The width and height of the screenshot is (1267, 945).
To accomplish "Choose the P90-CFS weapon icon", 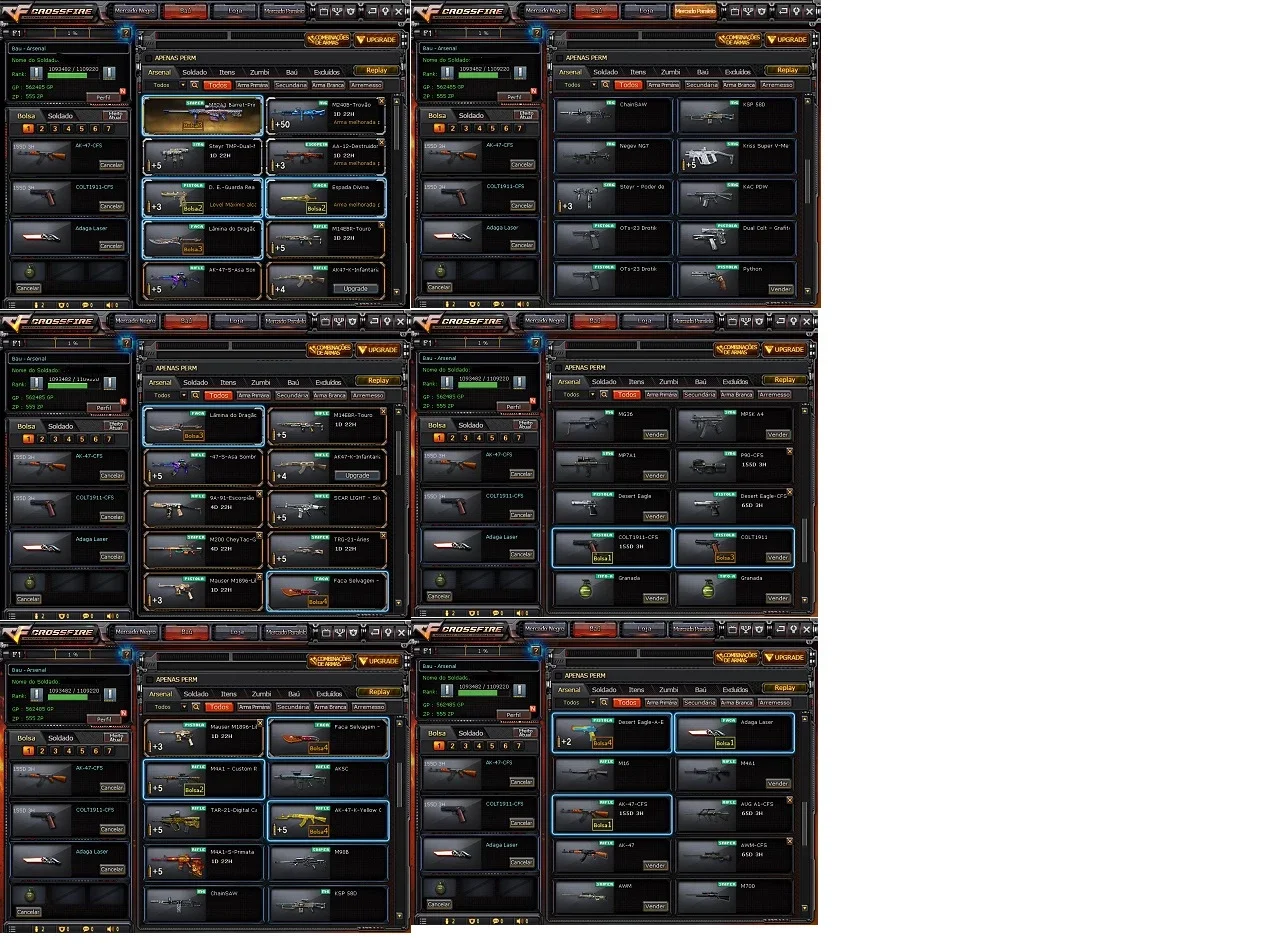I will tap(708, 466).
